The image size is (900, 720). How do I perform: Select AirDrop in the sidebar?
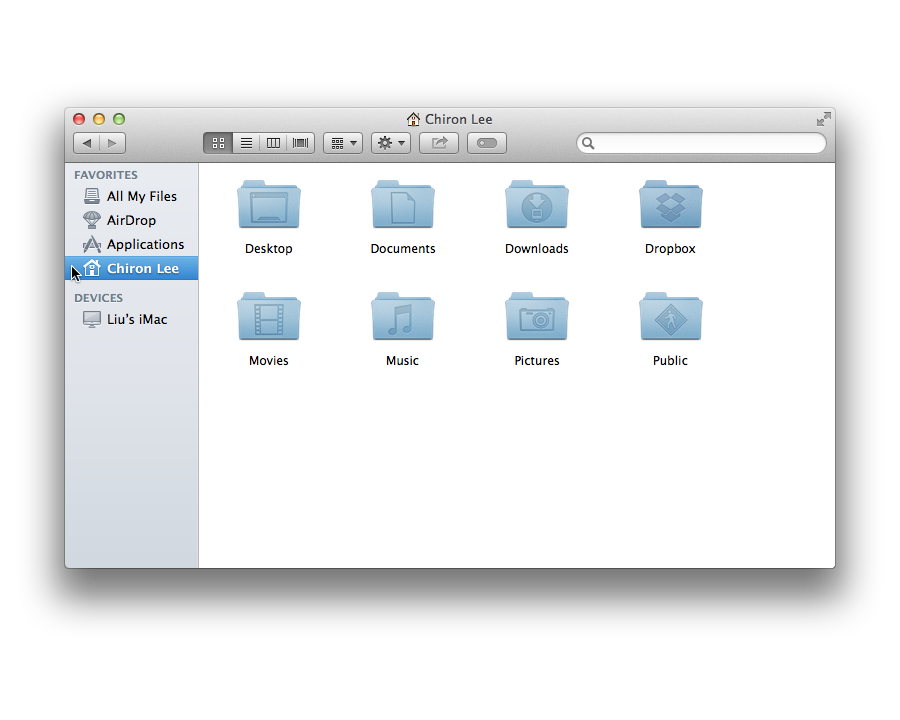131,221
